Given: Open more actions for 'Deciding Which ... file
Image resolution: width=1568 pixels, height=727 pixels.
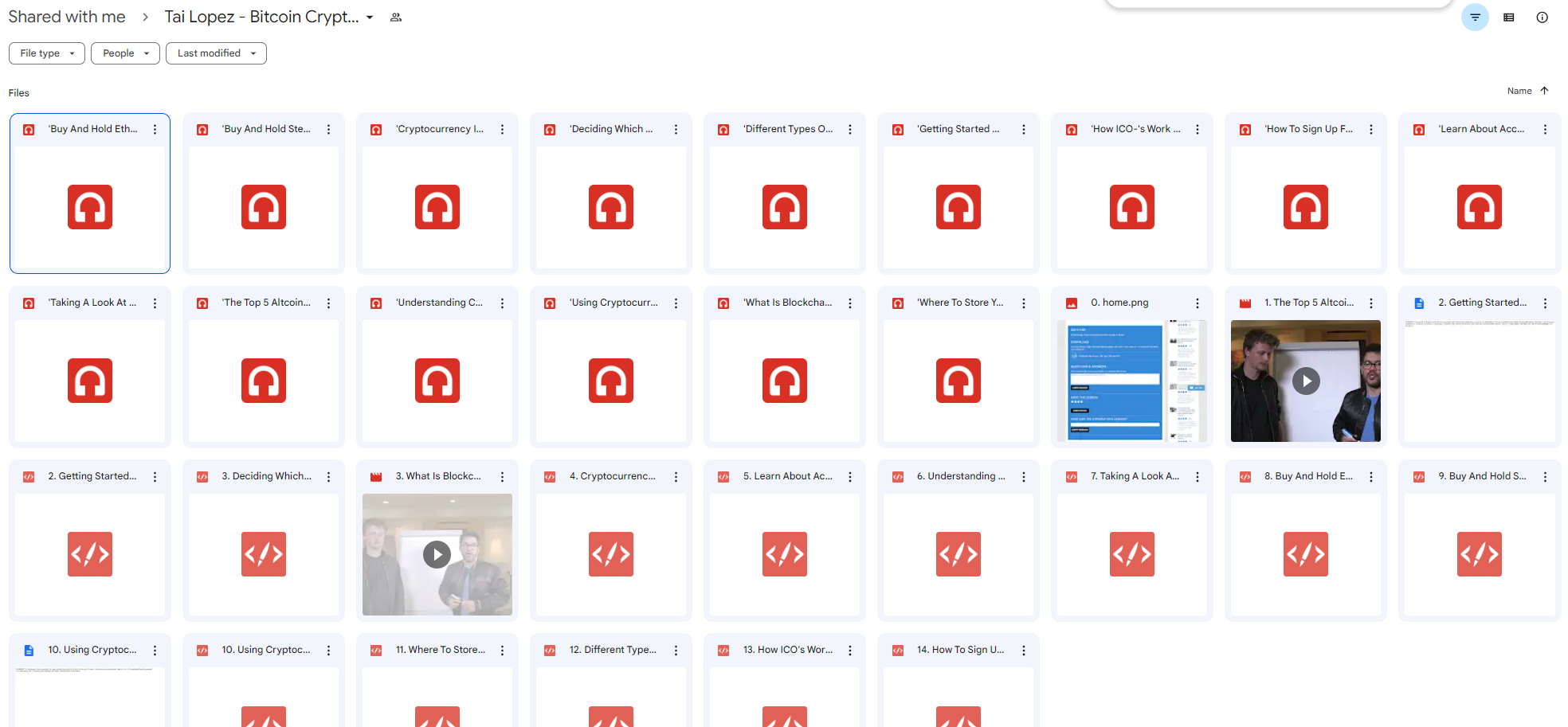Looking at the screenshot, I should click(x=676, y=129).
